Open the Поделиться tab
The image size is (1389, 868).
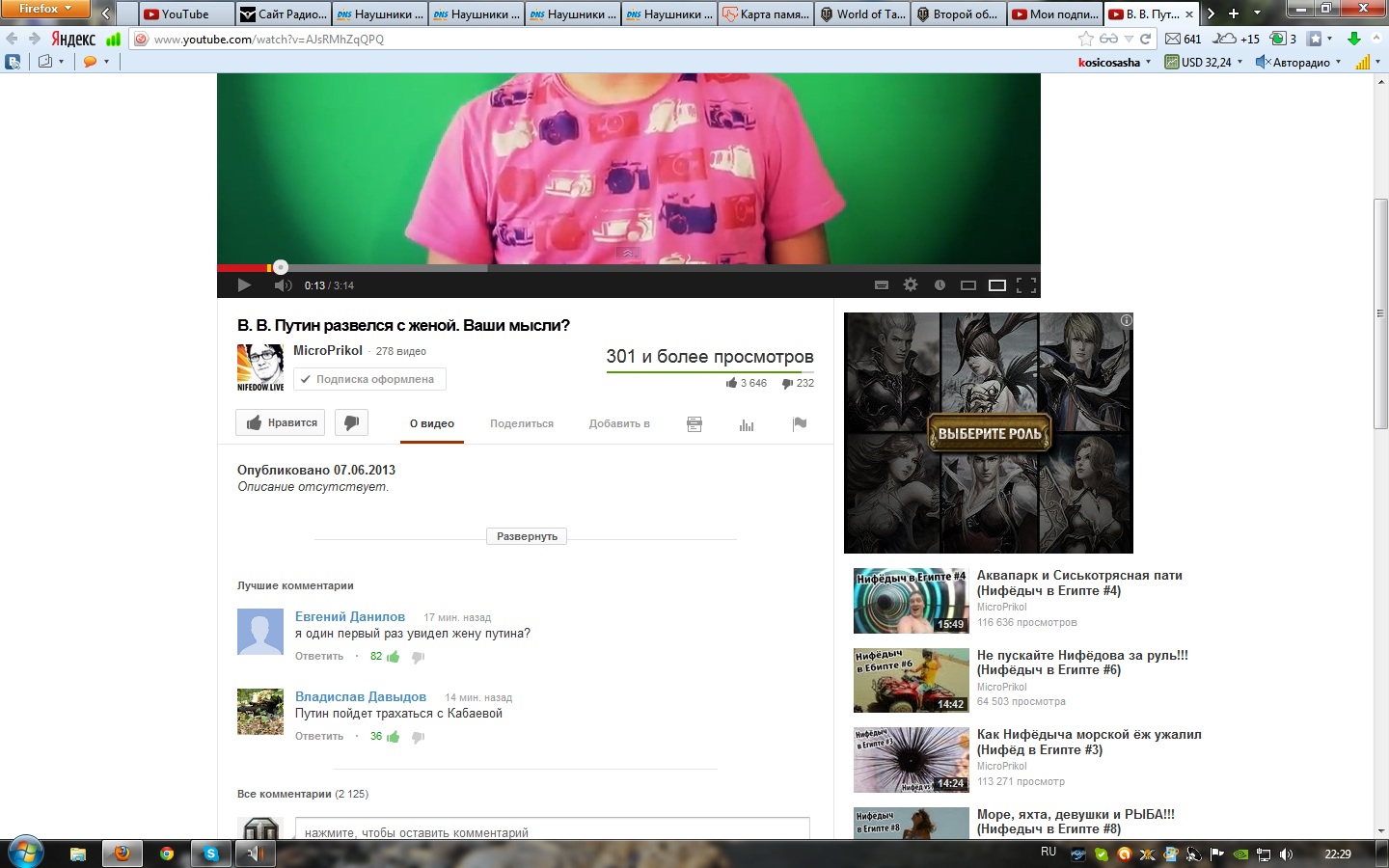[x=522, y=424]
